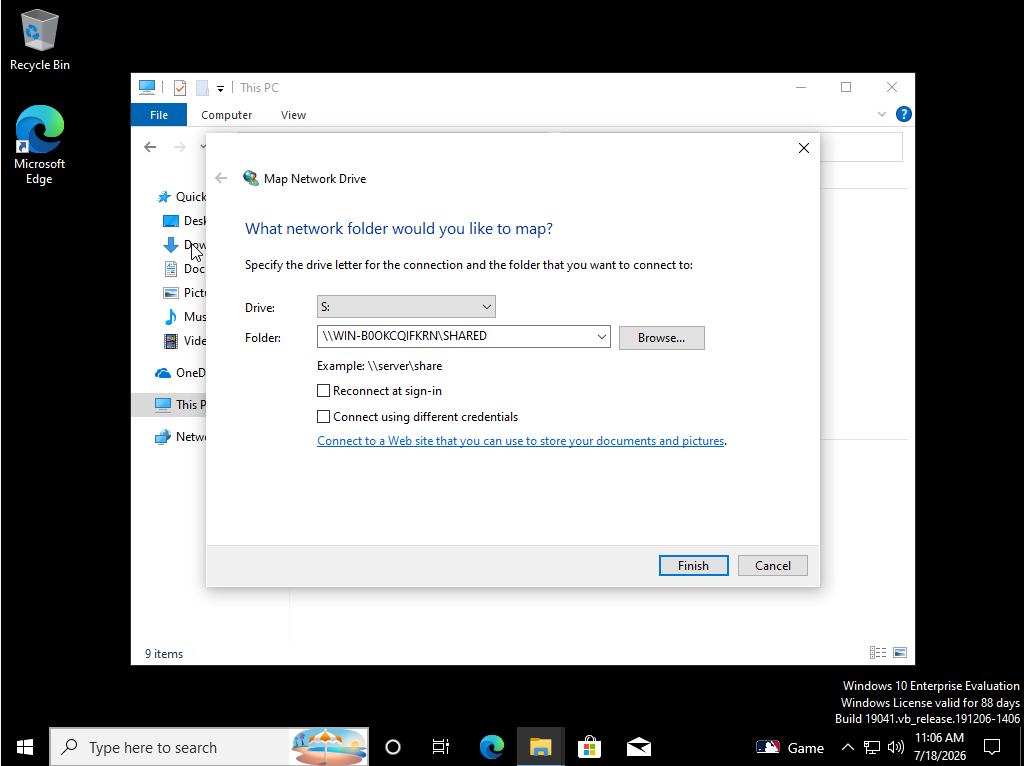Open the Action Center notifications icon

tap(992, 747)
